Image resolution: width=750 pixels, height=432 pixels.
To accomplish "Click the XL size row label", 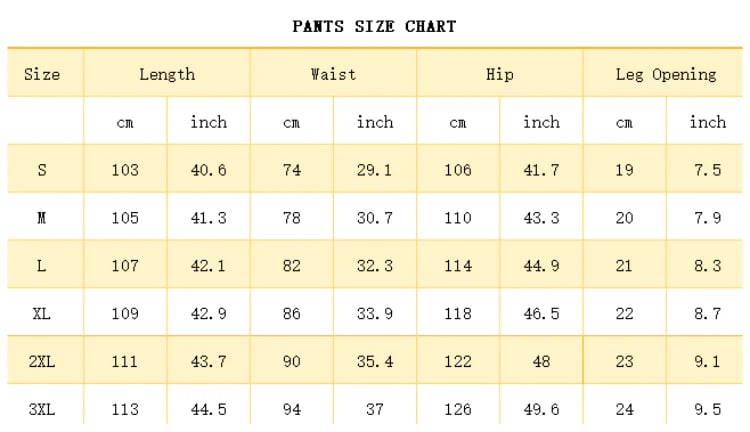I will [x=42, y=314].
